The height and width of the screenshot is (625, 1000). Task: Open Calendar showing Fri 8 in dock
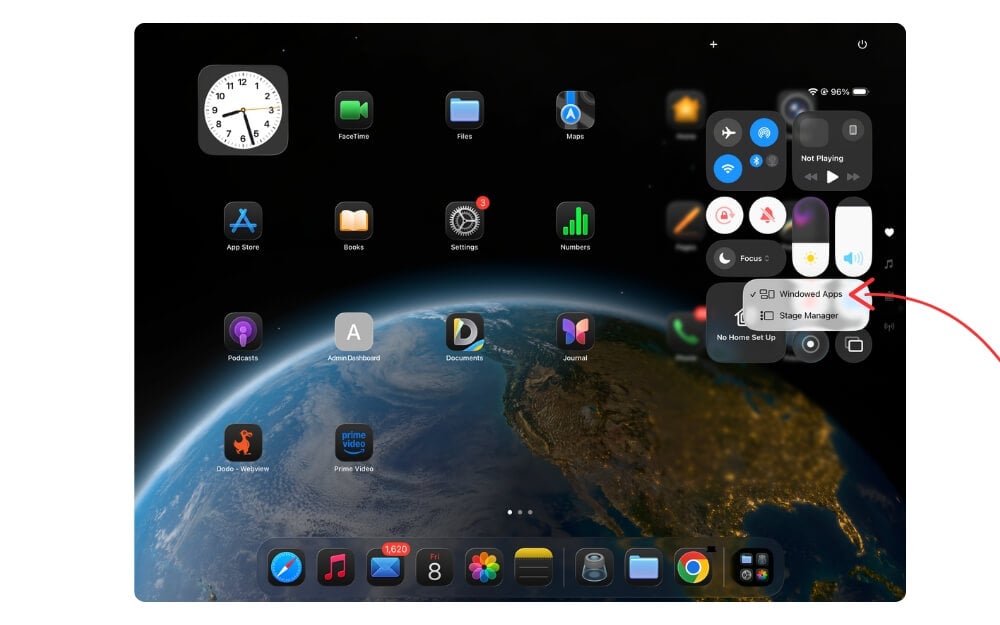434,567
